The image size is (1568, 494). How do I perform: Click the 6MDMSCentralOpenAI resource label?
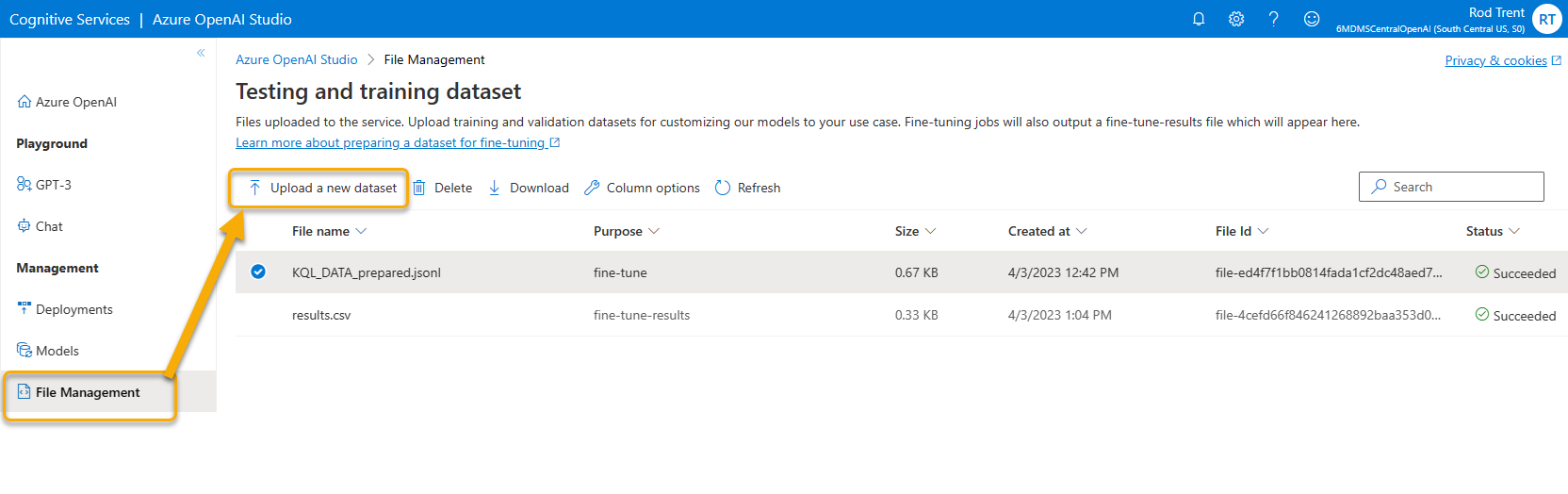[1430, 29]
